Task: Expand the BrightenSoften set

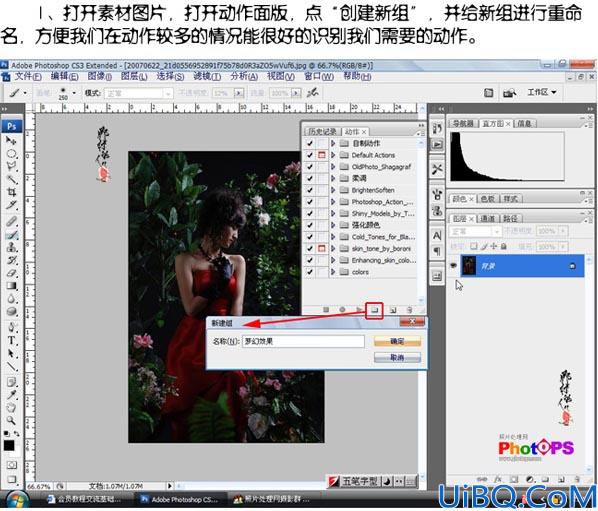Action: (x=333, y=190)
